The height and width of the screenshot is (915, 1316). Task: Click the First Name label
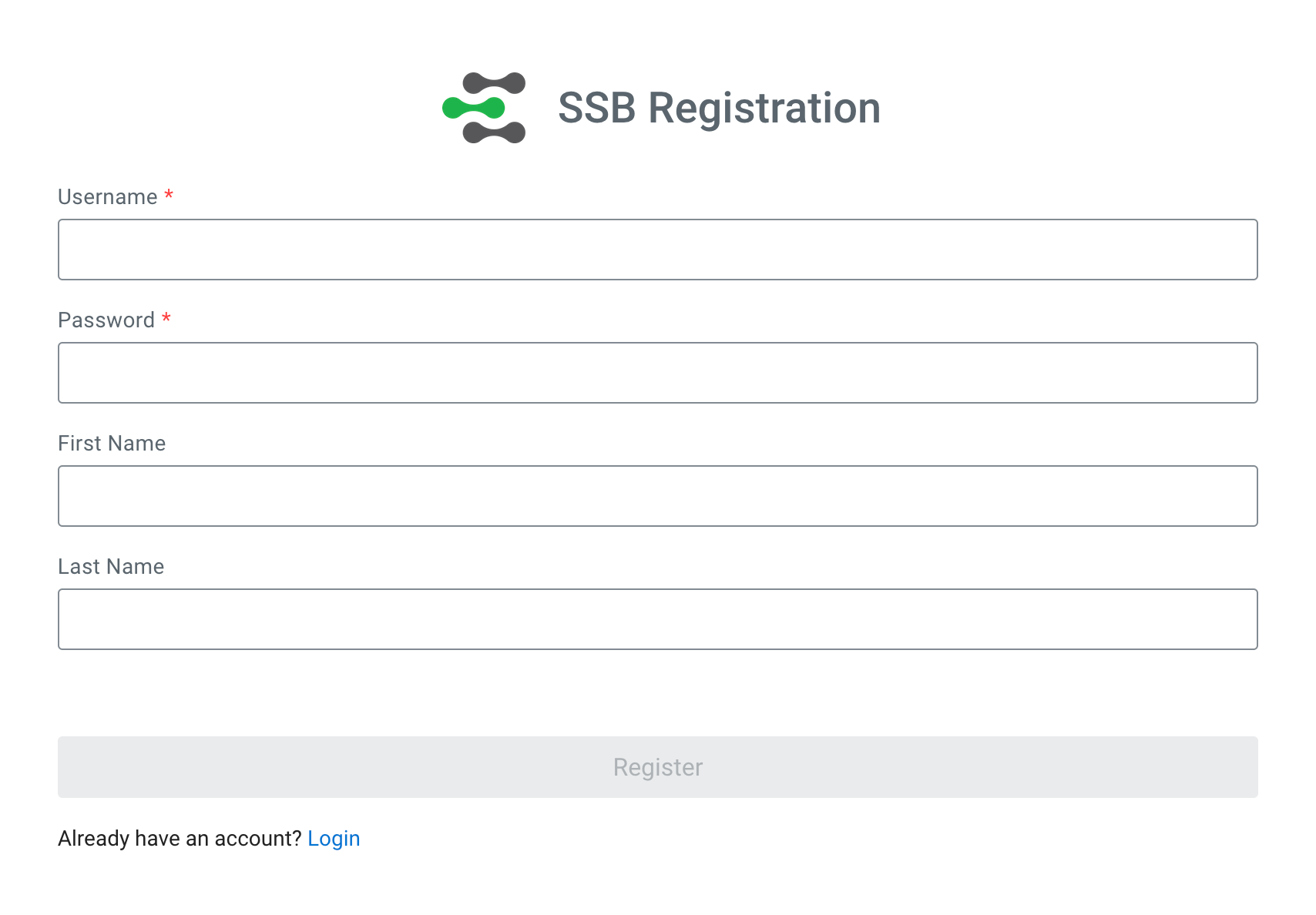pos(112,444)
